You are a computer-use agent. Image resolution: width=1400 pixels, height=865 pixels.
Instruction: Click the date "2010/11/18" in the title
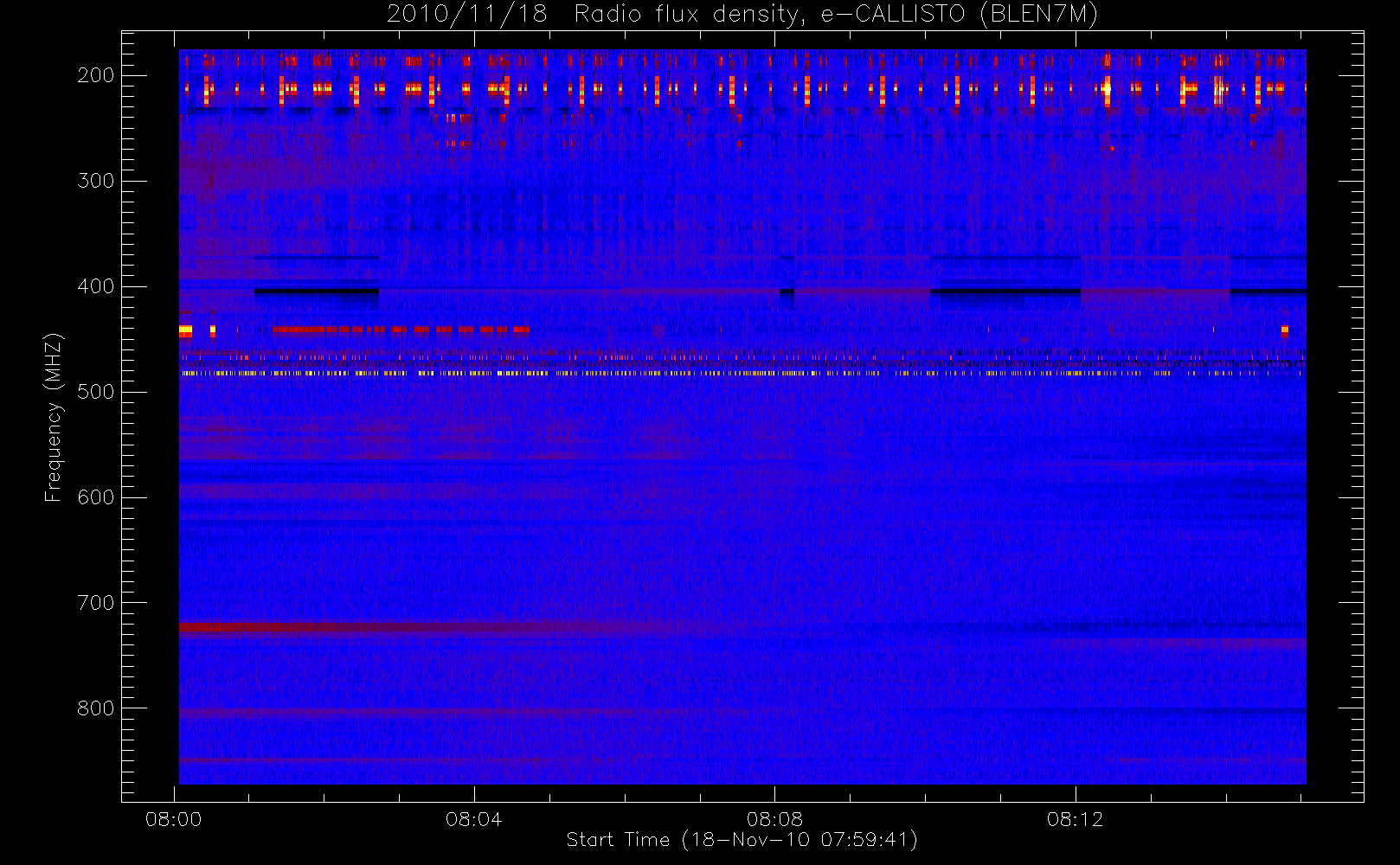point(467,15)
